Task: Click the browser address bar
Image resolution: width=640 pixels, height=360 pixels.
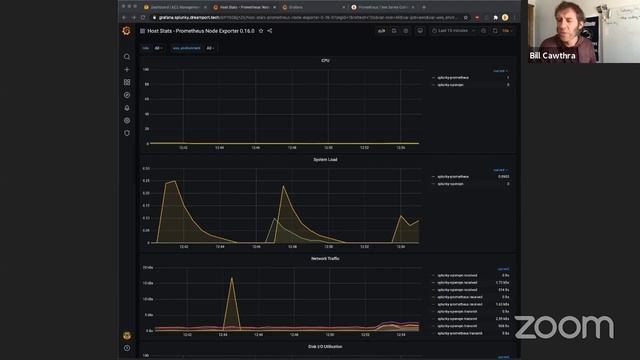Action: coord(306,18)
